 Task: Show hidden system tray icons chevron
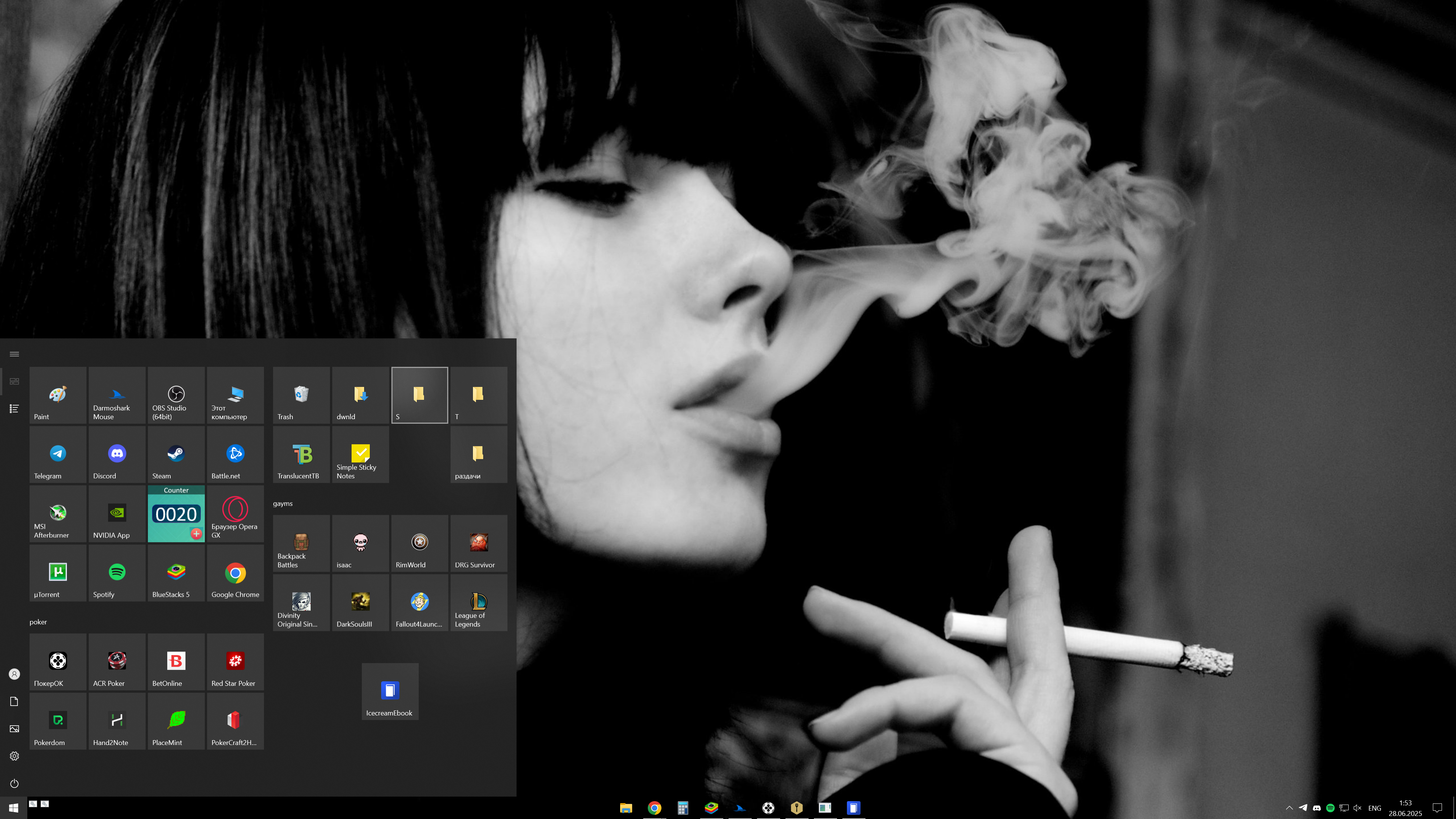1289,808
